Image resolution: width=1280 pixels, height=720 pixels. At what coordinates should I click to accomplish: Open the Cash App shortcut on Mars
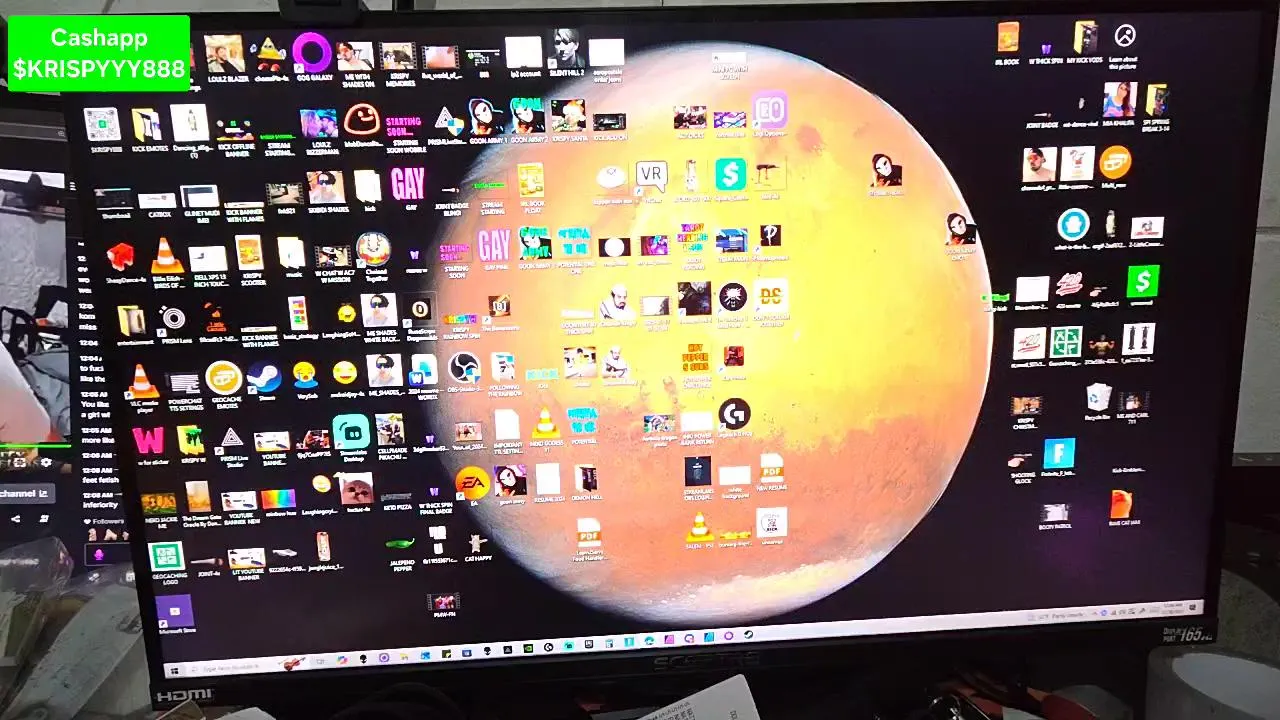(731, 180)
